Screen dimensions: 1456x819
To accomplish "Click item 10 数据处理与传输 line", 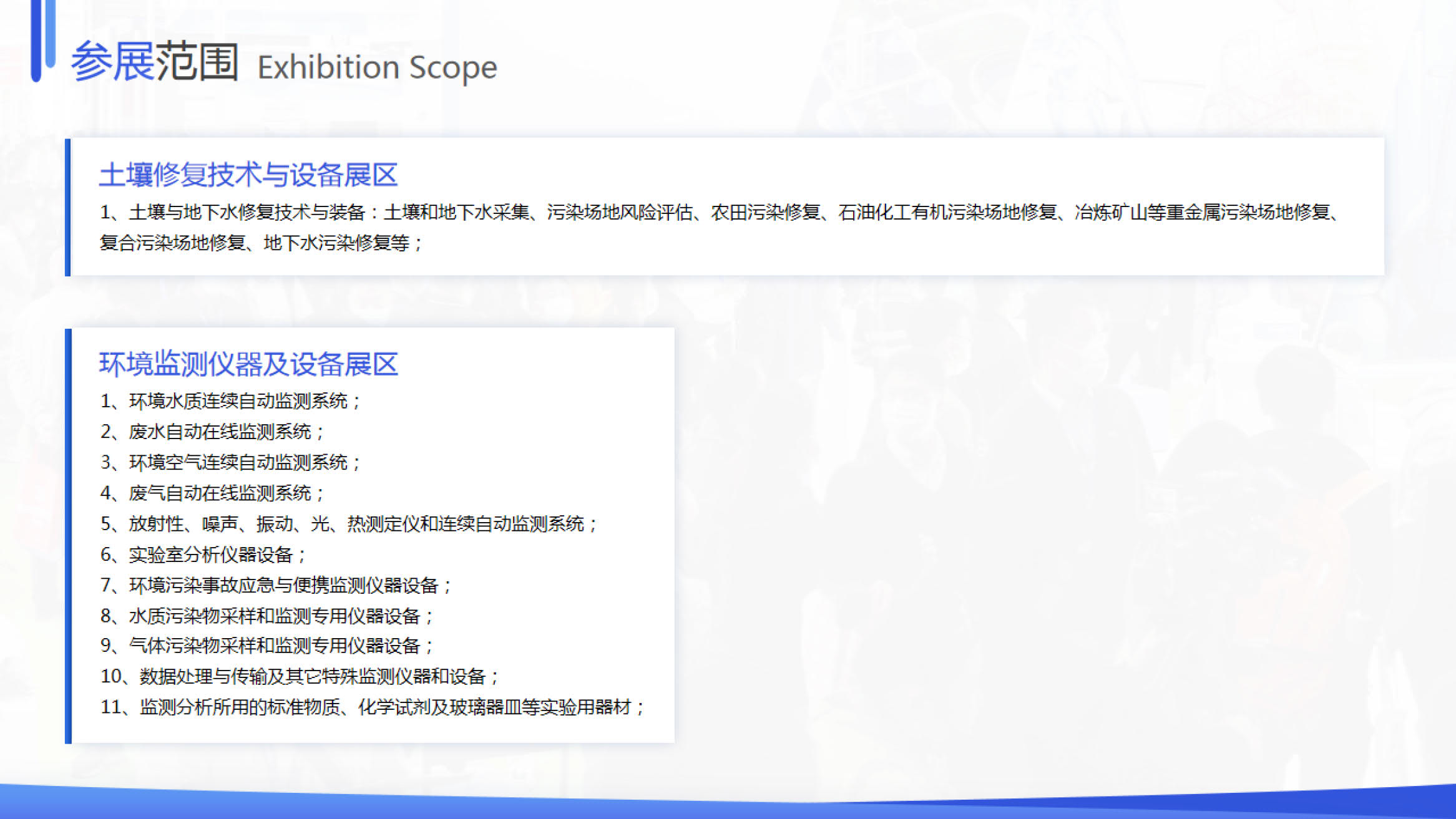I will pos(300,676).
